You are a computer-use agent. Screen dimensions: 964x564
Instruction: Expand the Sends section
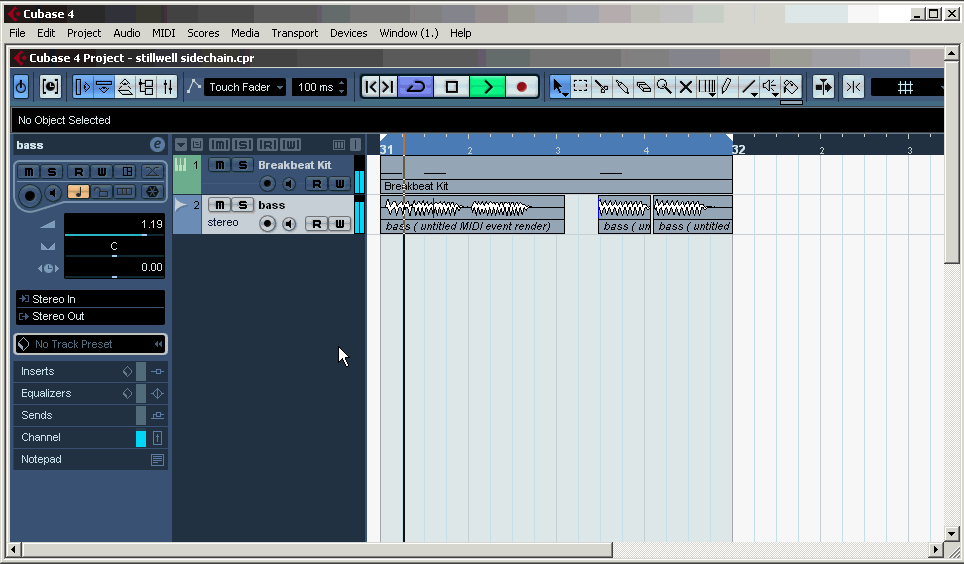[90, 415]
